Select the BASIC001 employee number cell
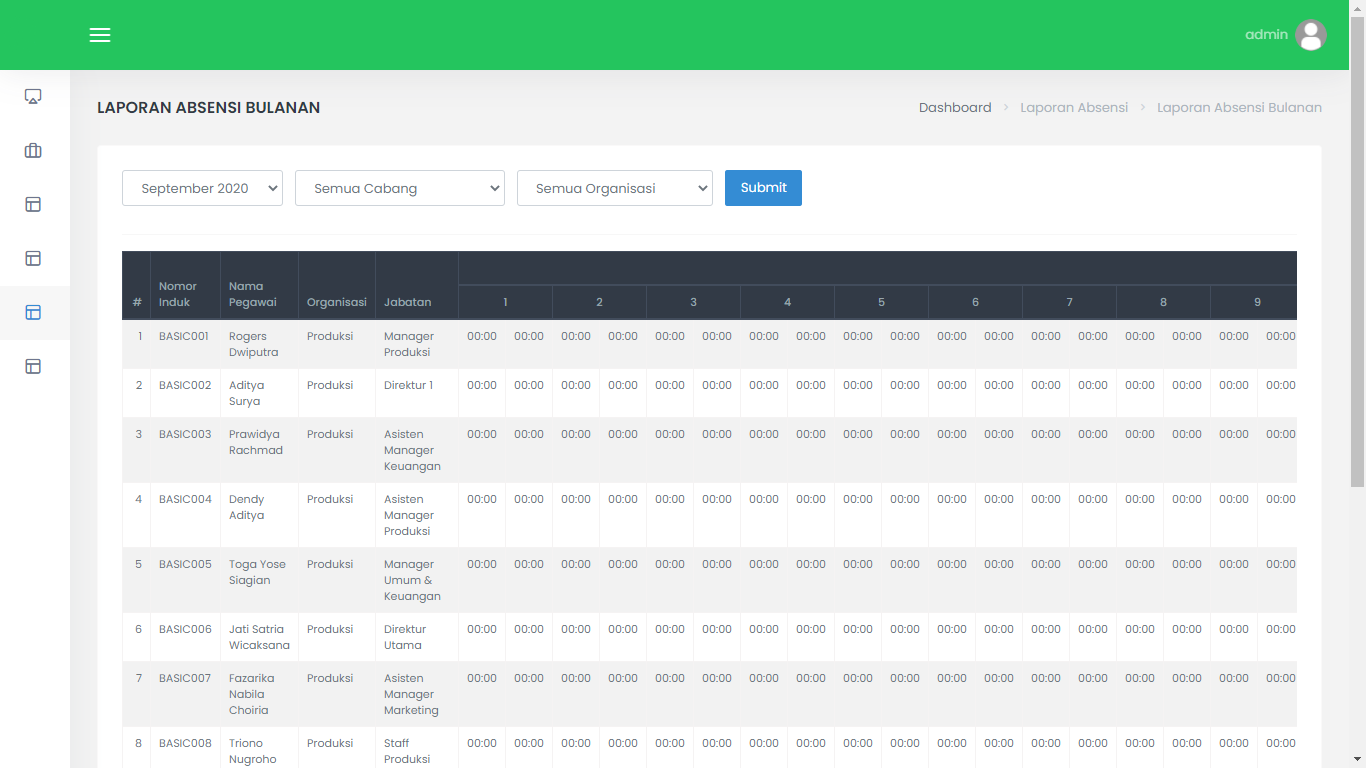 click(185, 337)
